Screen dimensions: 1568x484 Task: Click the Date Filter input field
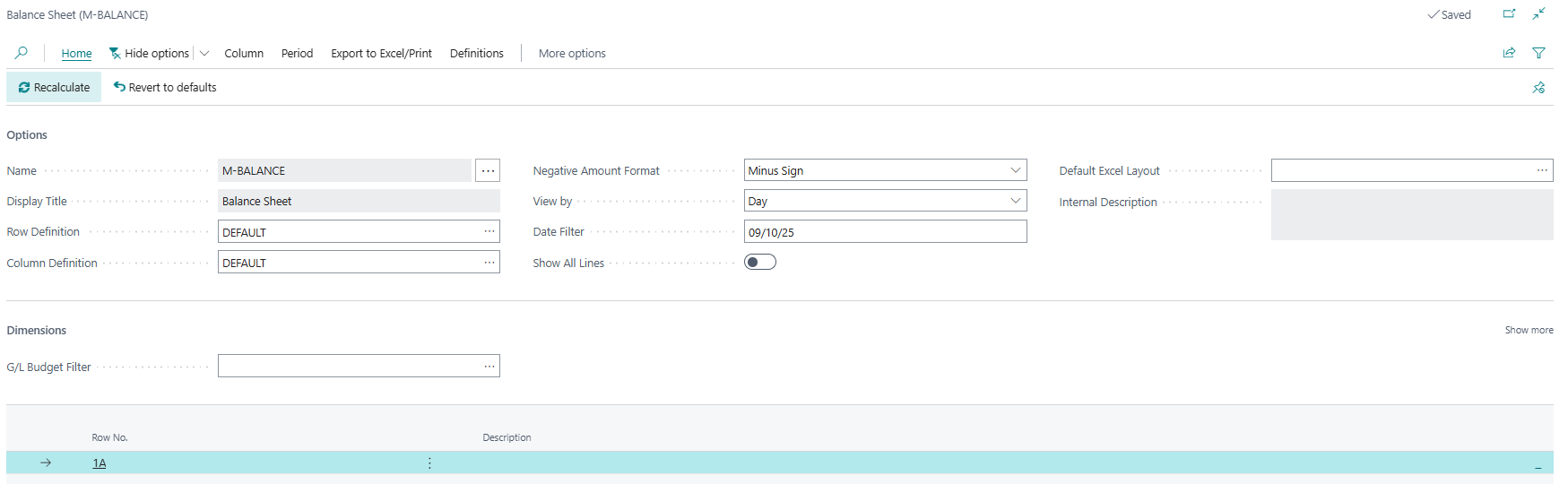(x=884, y=232)
